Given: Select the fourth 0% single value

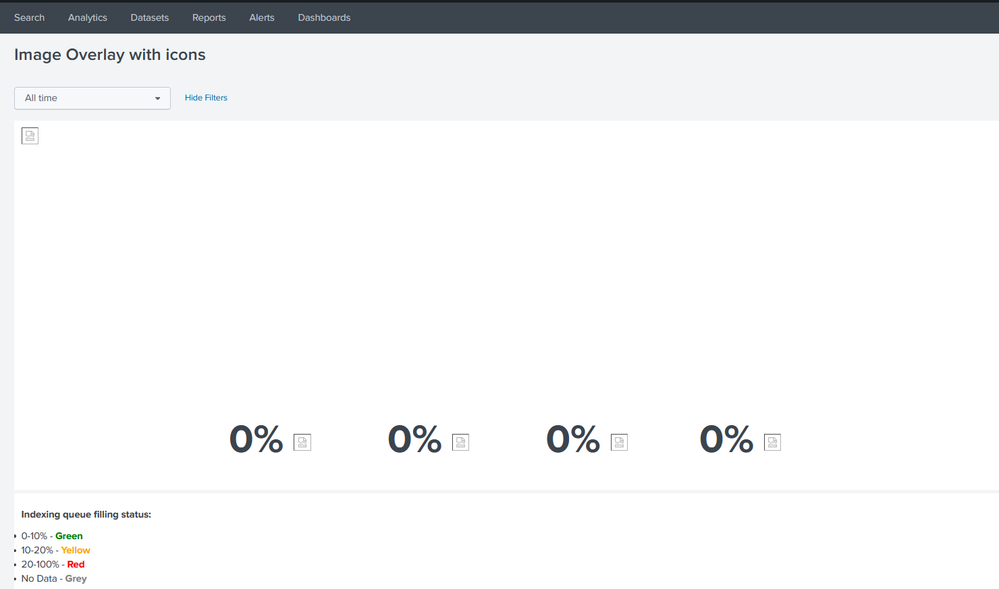Looking at the screenshot, I should tap(726, 440).
